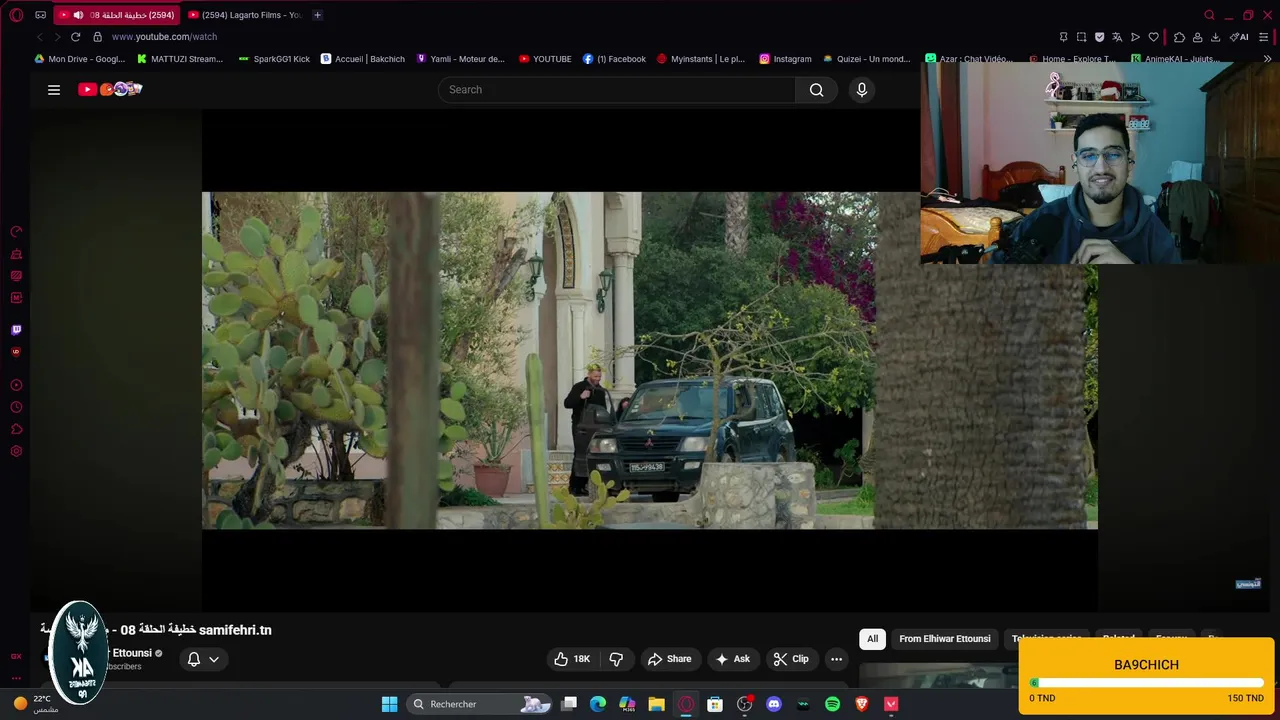Open Opera search at the top right
The width and height of the screenshot is (1280, 720).
click(1209, 15)
